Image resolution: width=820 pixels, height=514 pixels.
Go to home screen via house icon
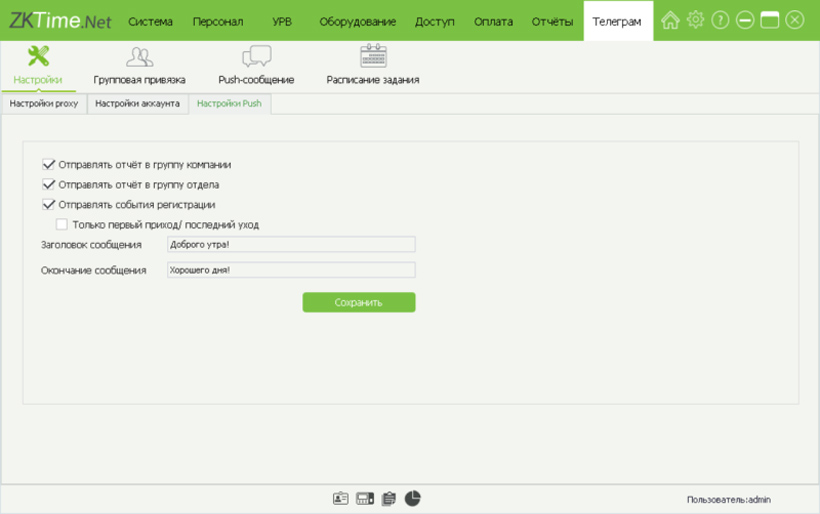click(670, 20)
